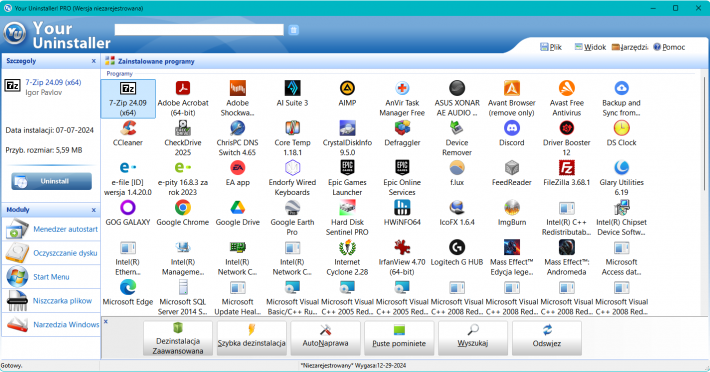The image size is (710, 372).
Task: Select IrfanView 4.70 (64-bit) icon
Action: (x=402, y=248)
